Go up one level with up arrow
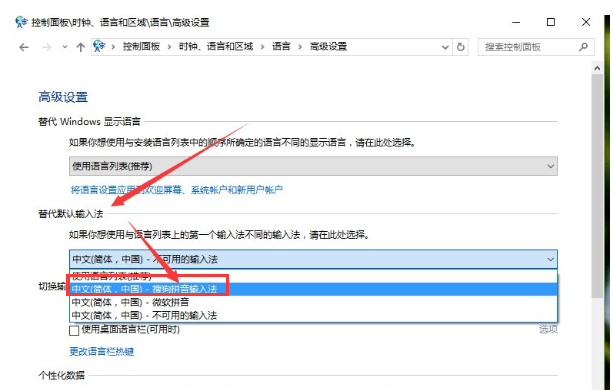 (81, 47)
